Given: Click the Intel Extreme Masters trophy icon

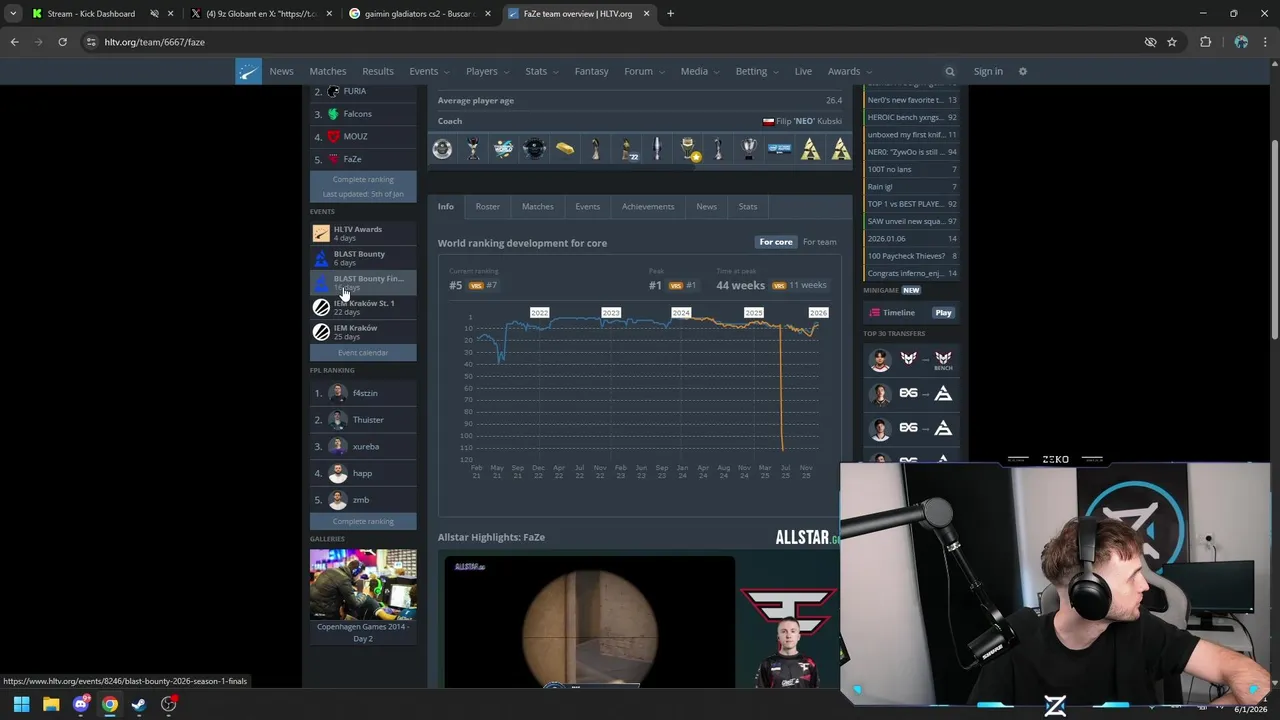Looking at the screenshot, I should coord(779,149).
